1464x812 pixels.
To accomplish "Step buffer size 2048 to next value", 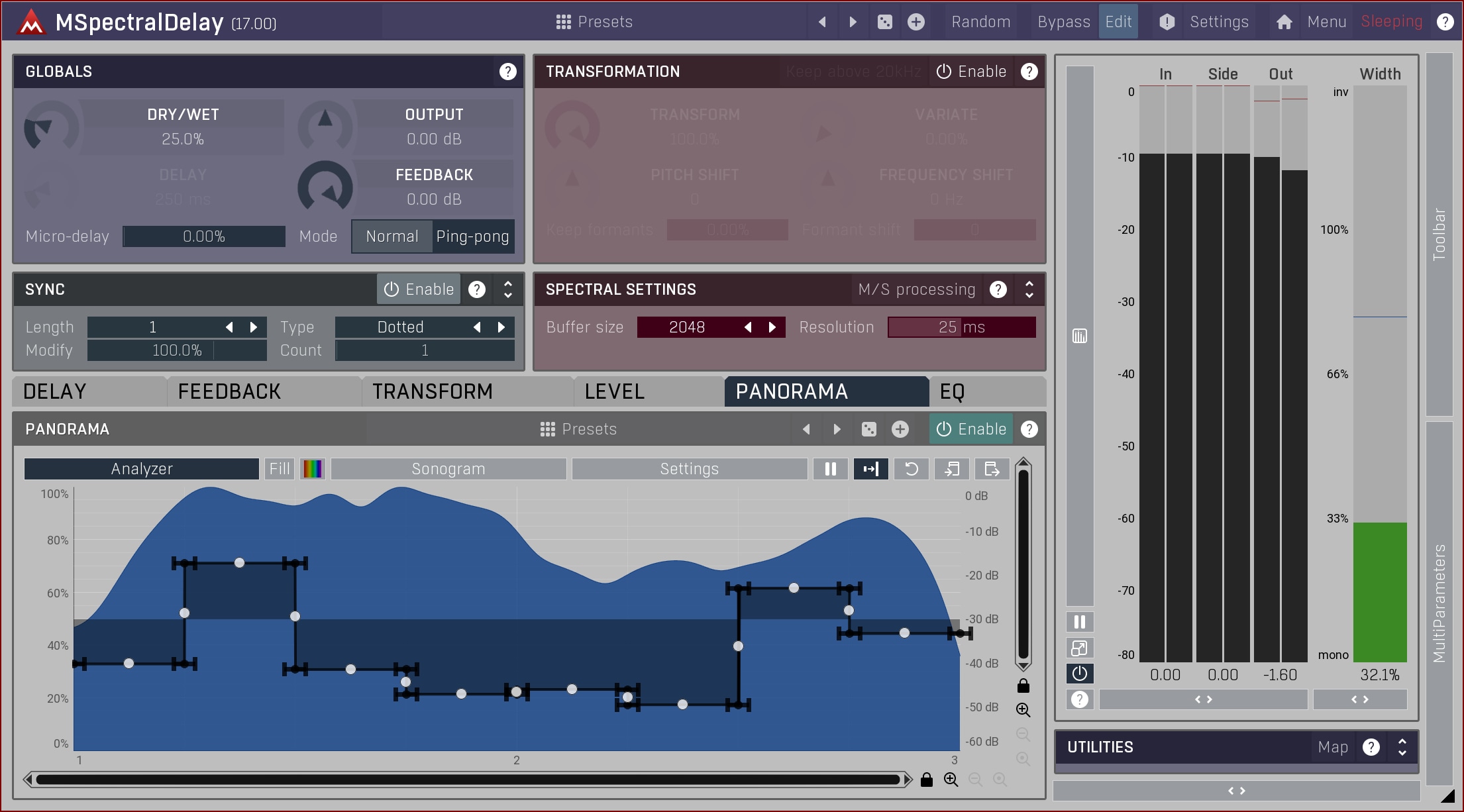I will pos(772,327).
